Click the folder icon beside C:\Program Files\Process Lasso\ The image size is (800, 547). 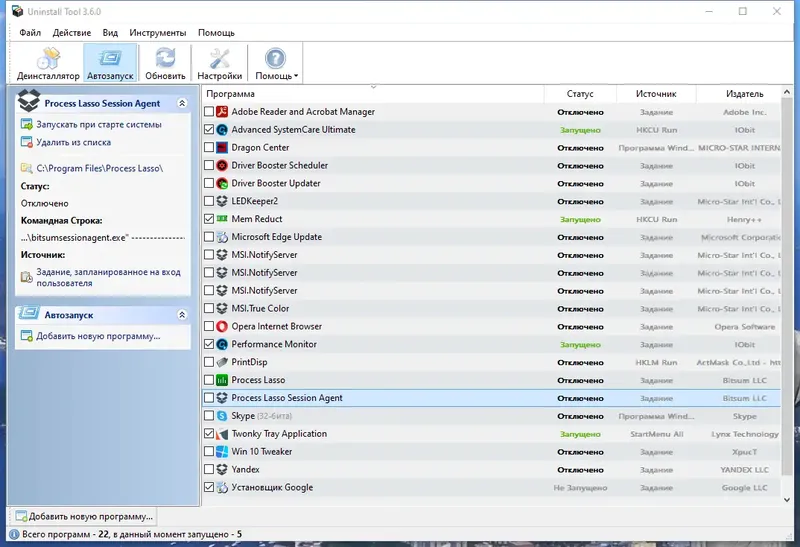click(27, 168)
